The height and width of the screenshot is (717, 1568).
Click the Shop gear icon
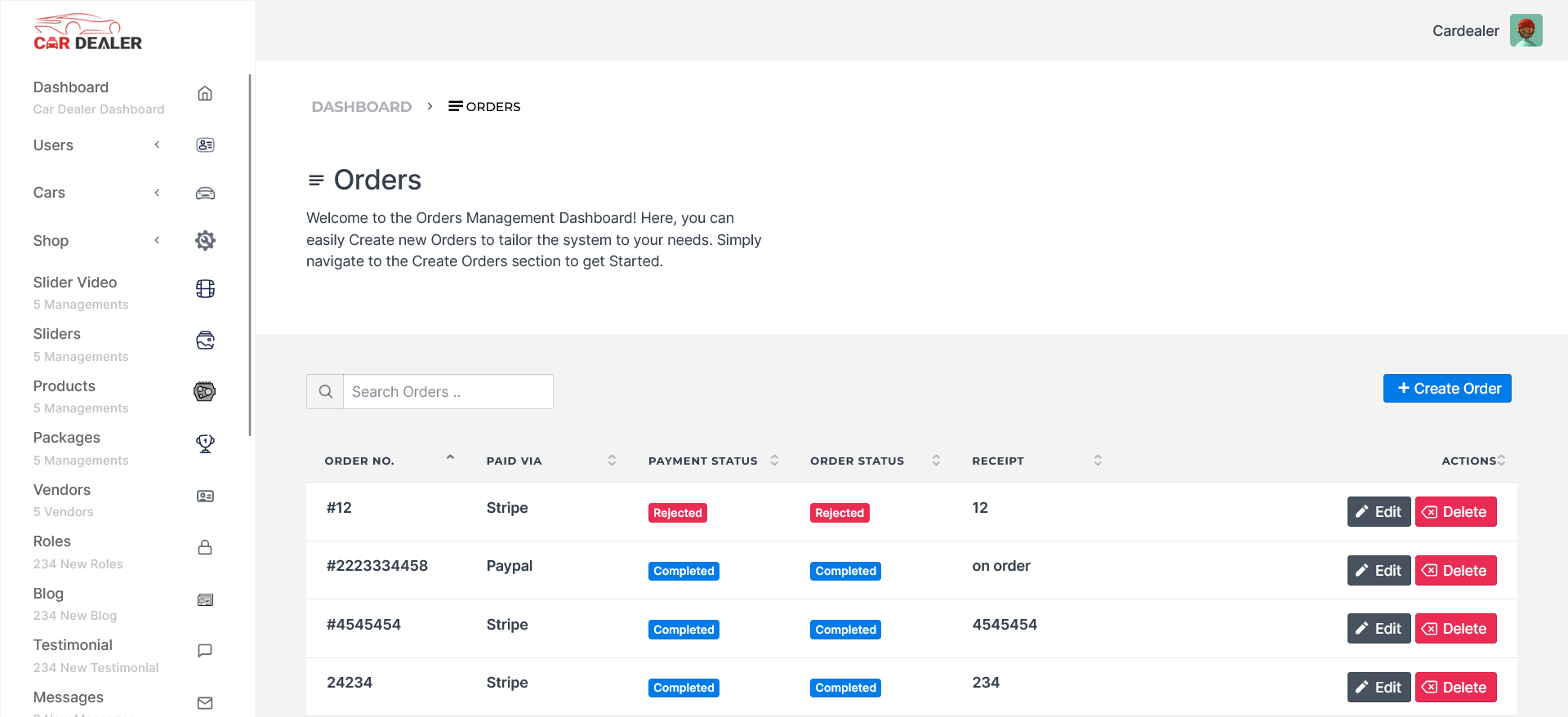tap(205, 240)
